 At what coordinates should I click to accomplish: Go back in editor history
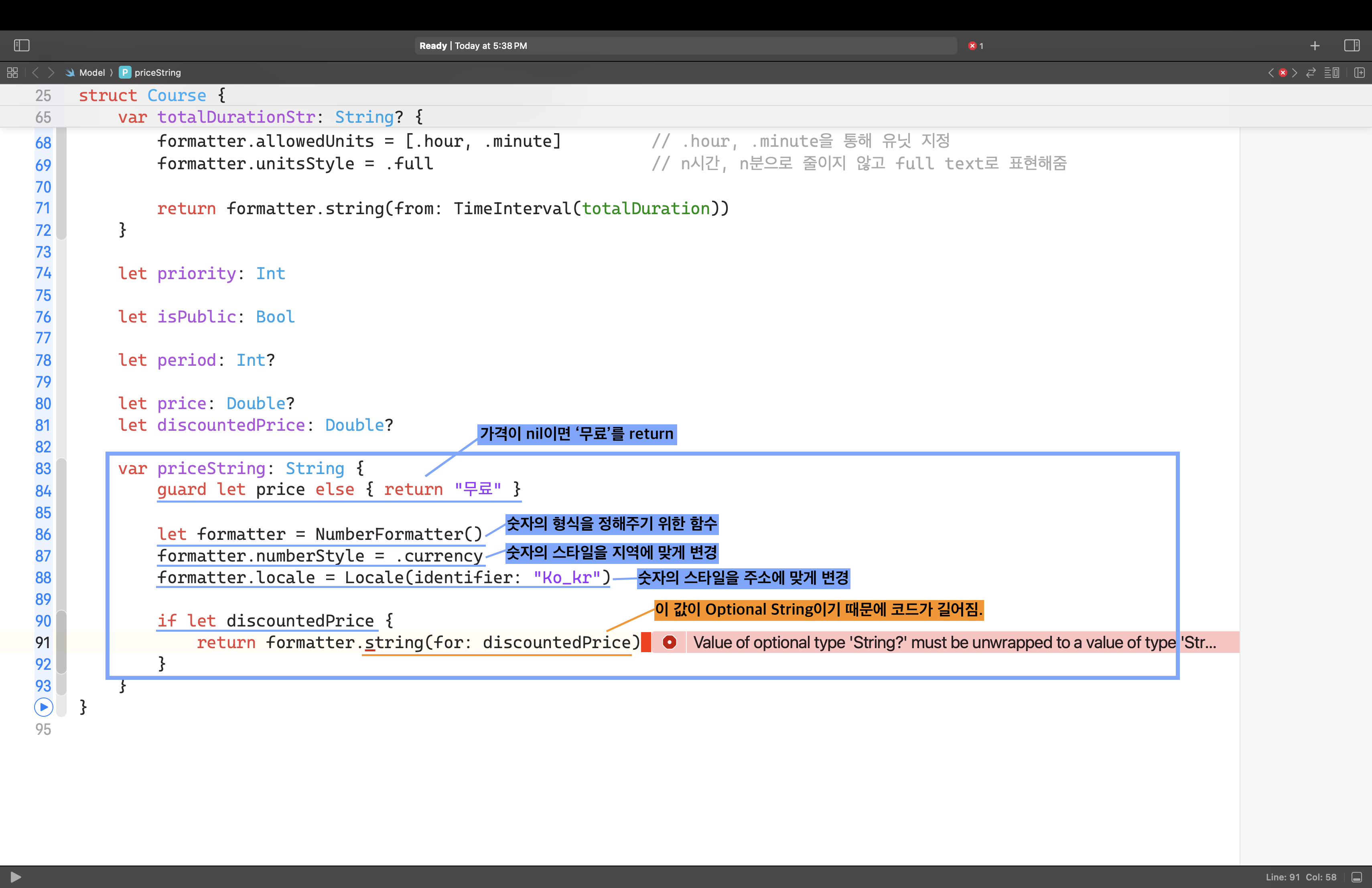(x=36, y=73)
